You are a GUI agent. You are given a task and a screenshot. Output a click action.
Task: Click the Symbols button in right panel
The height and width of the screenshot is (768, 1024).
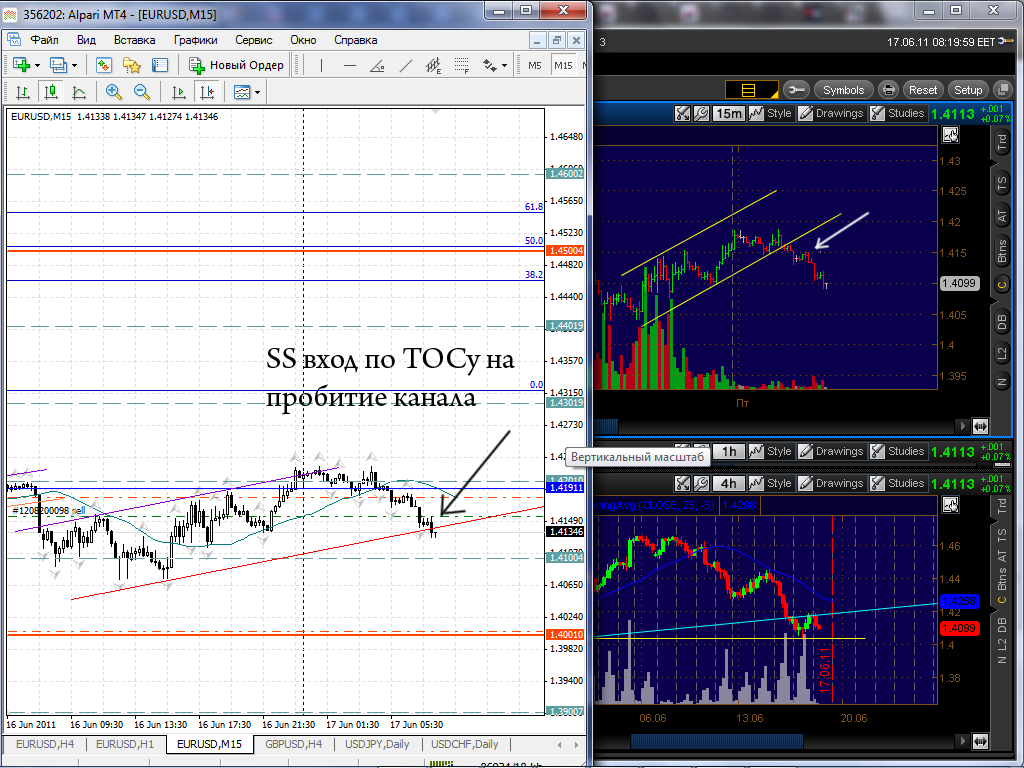tap(843, 90)
